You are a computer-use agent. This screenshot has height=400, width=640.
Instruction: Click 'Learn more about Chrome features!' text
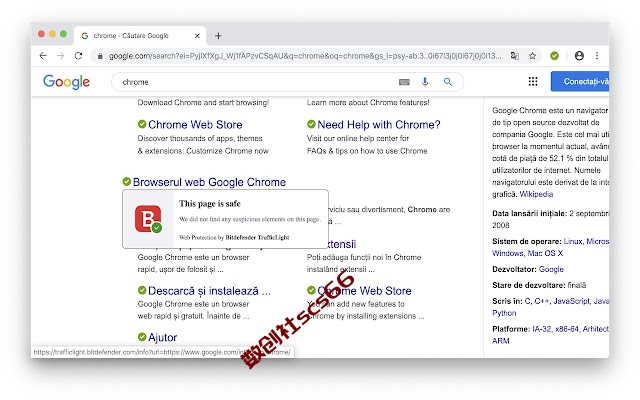click(x=368, y=102)
